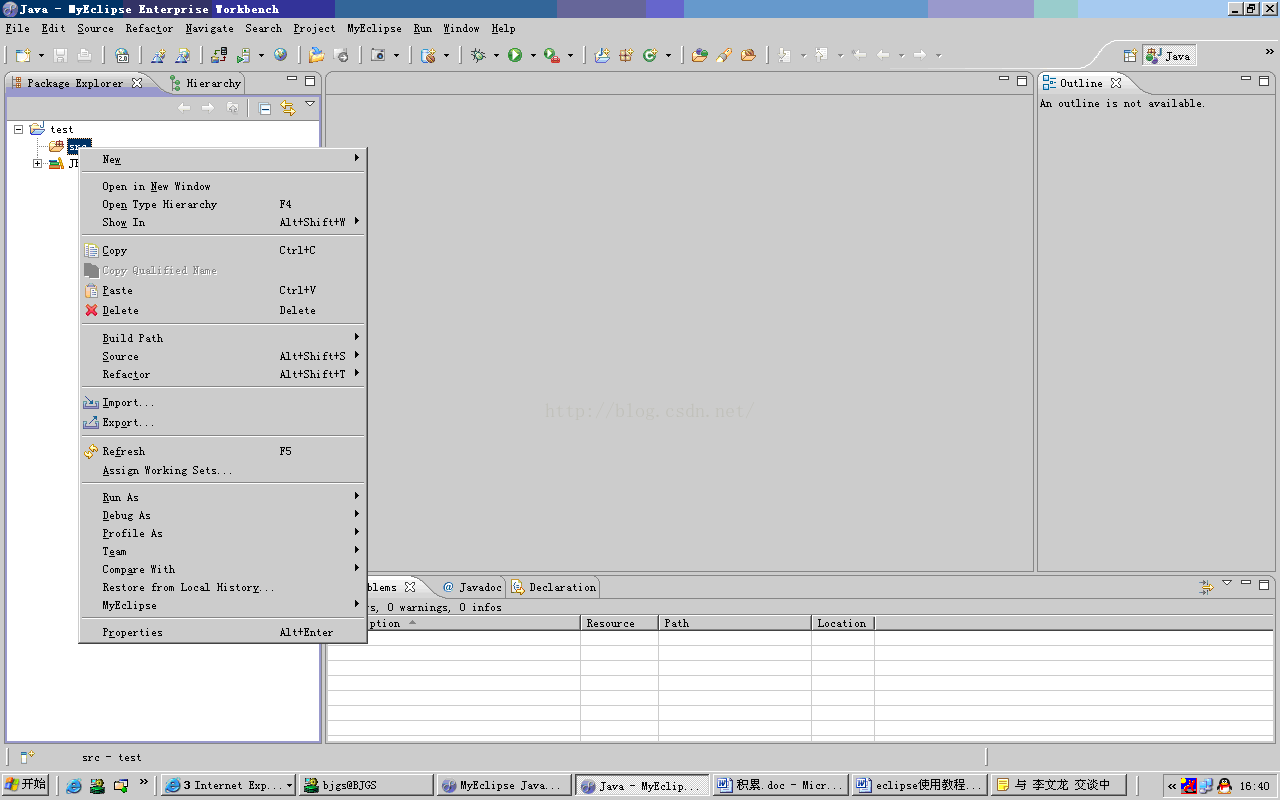
Task: Collapse the test project tree node
Action: [x=18, y=129]
